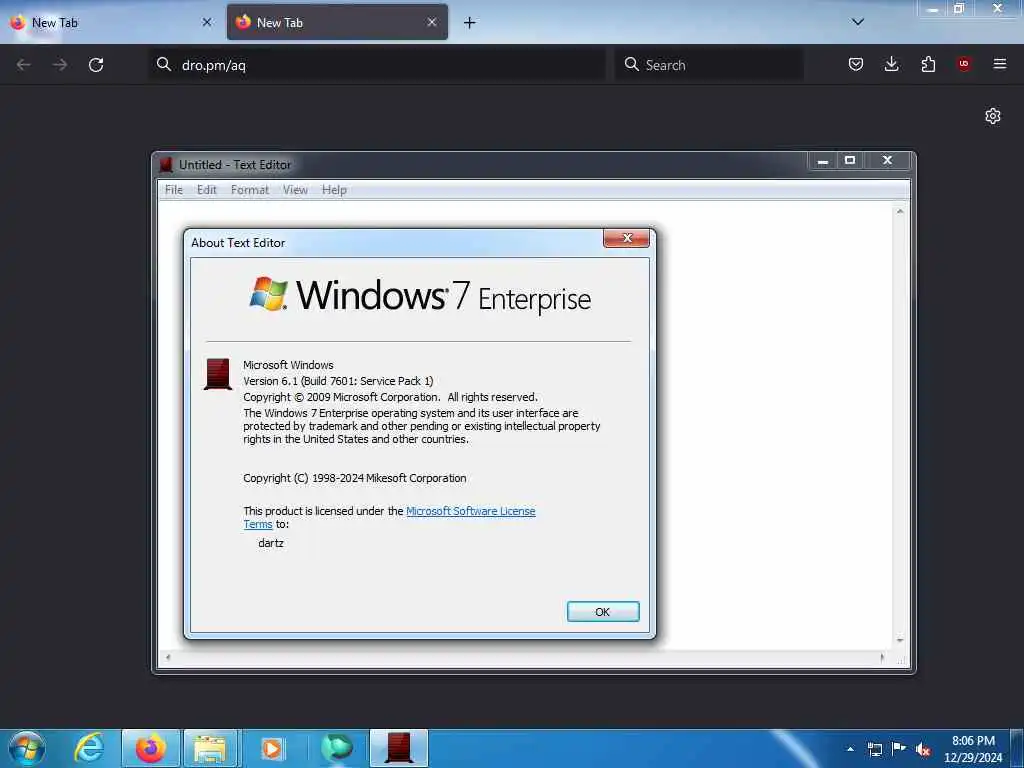The height and width of the screenshot is (768, 1024).
Task: Click the Firefox back arrow
Action: pos(24,65)
